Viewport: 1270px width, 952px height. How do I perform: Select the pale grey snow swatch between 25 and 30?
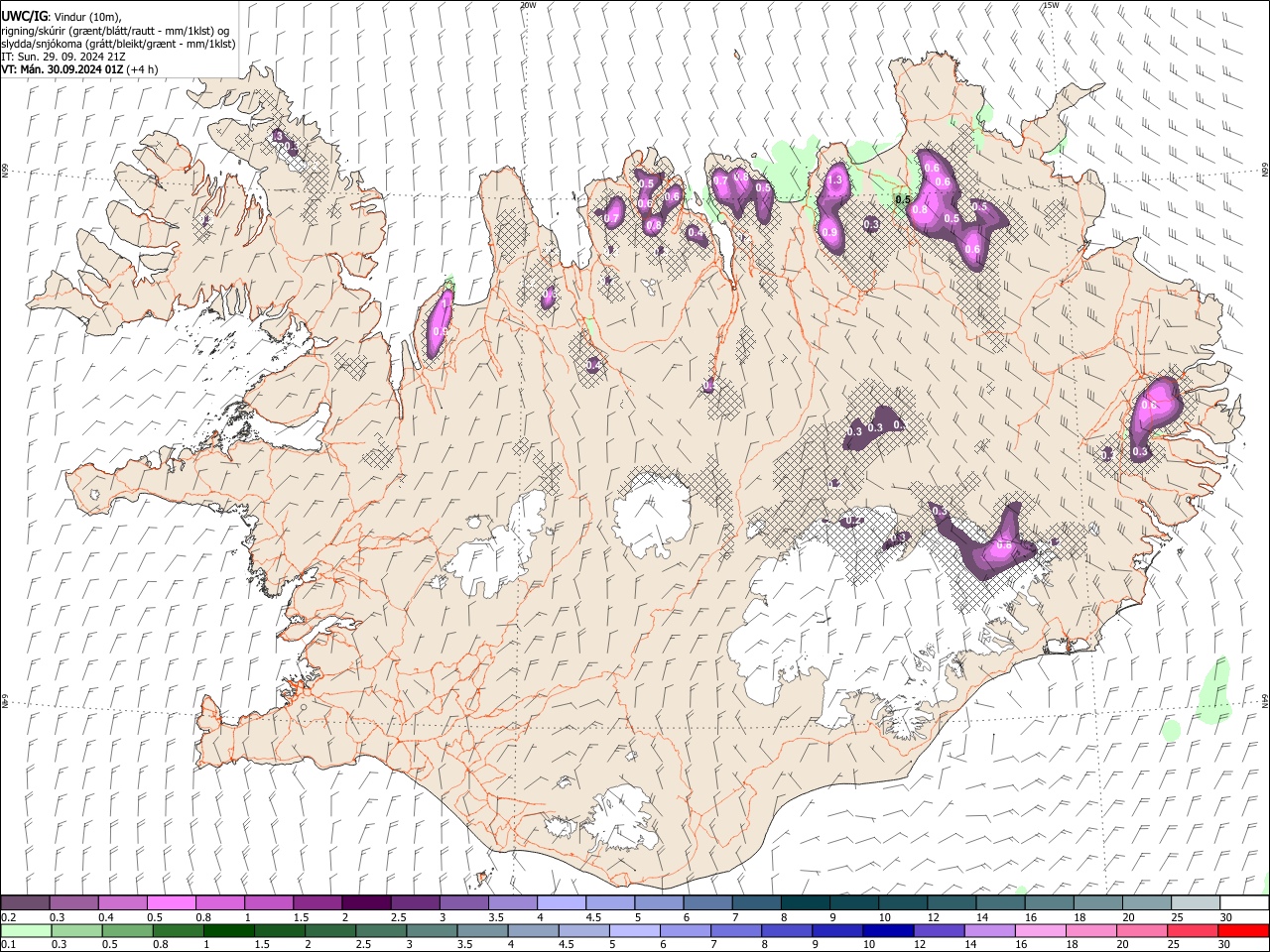(x=1195, y=902)
